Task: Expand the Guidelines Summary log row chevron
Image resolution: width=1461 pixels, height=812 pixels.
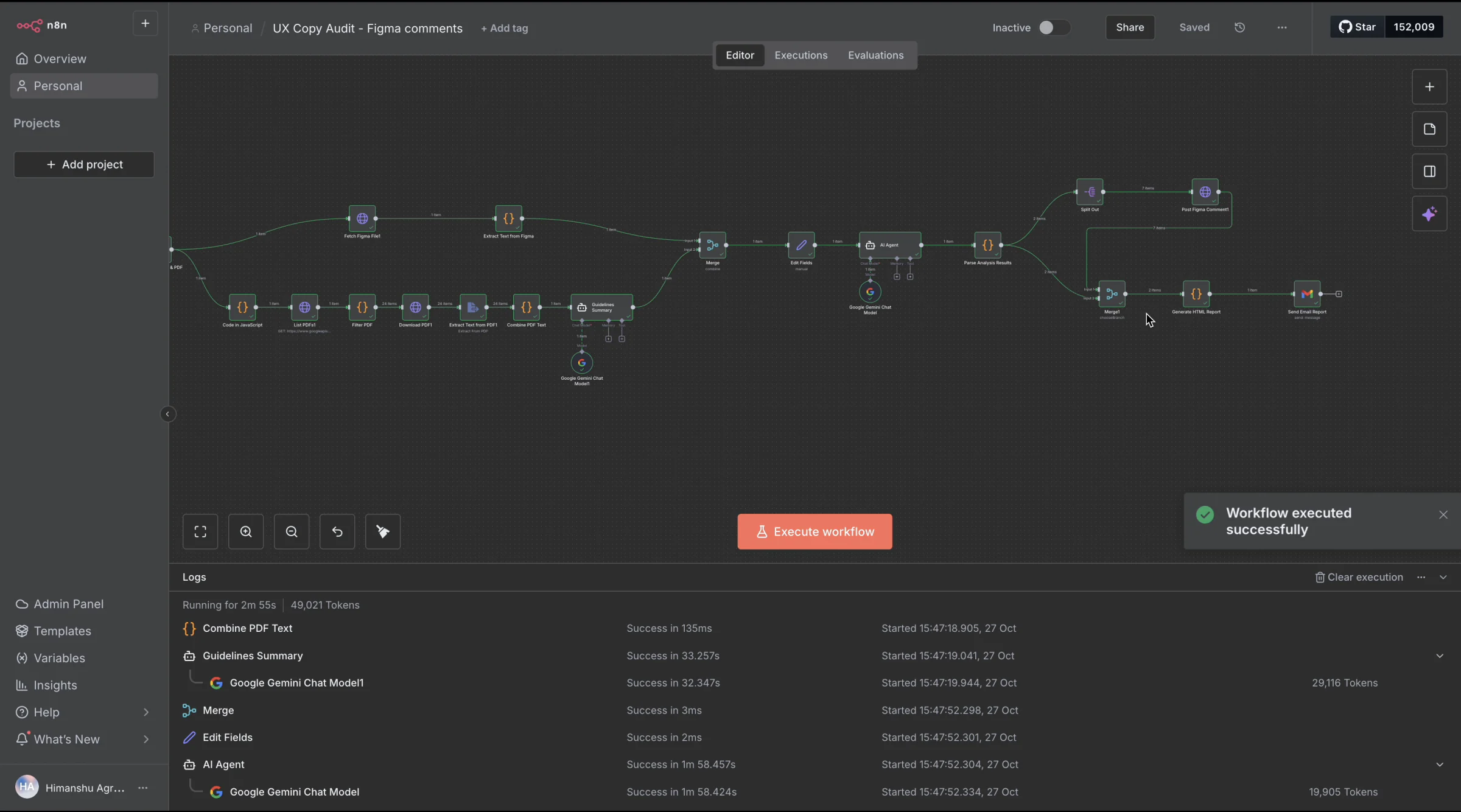Action: pos(1440,656)
